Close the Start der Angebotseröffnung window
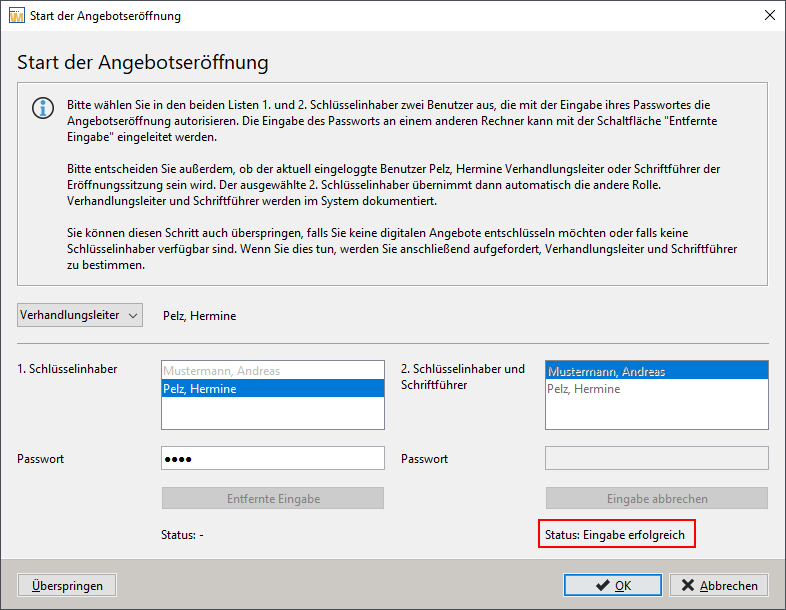The width and height of the screenshot is (786, 610). coord(769,15)
